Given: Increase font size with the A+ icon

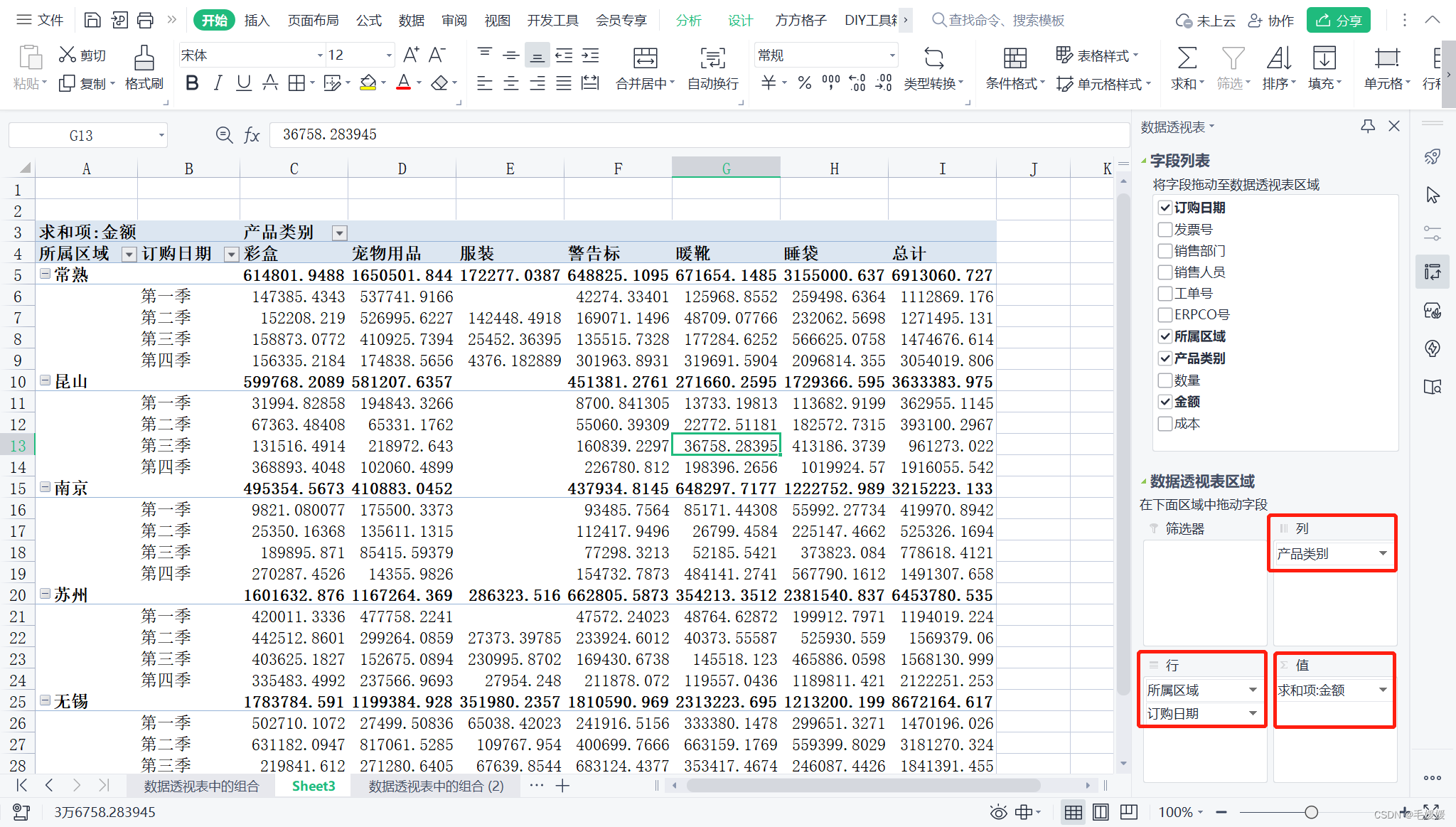Looking at the screenshot, I should click(411, 55).
